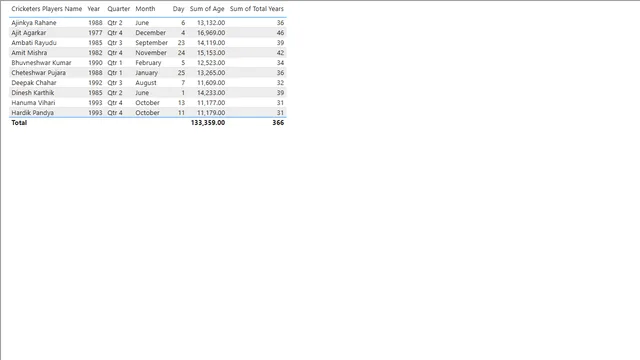Click the 11,609.00 age value
This screenshot has height=360, width=640.
coord(211,83)
